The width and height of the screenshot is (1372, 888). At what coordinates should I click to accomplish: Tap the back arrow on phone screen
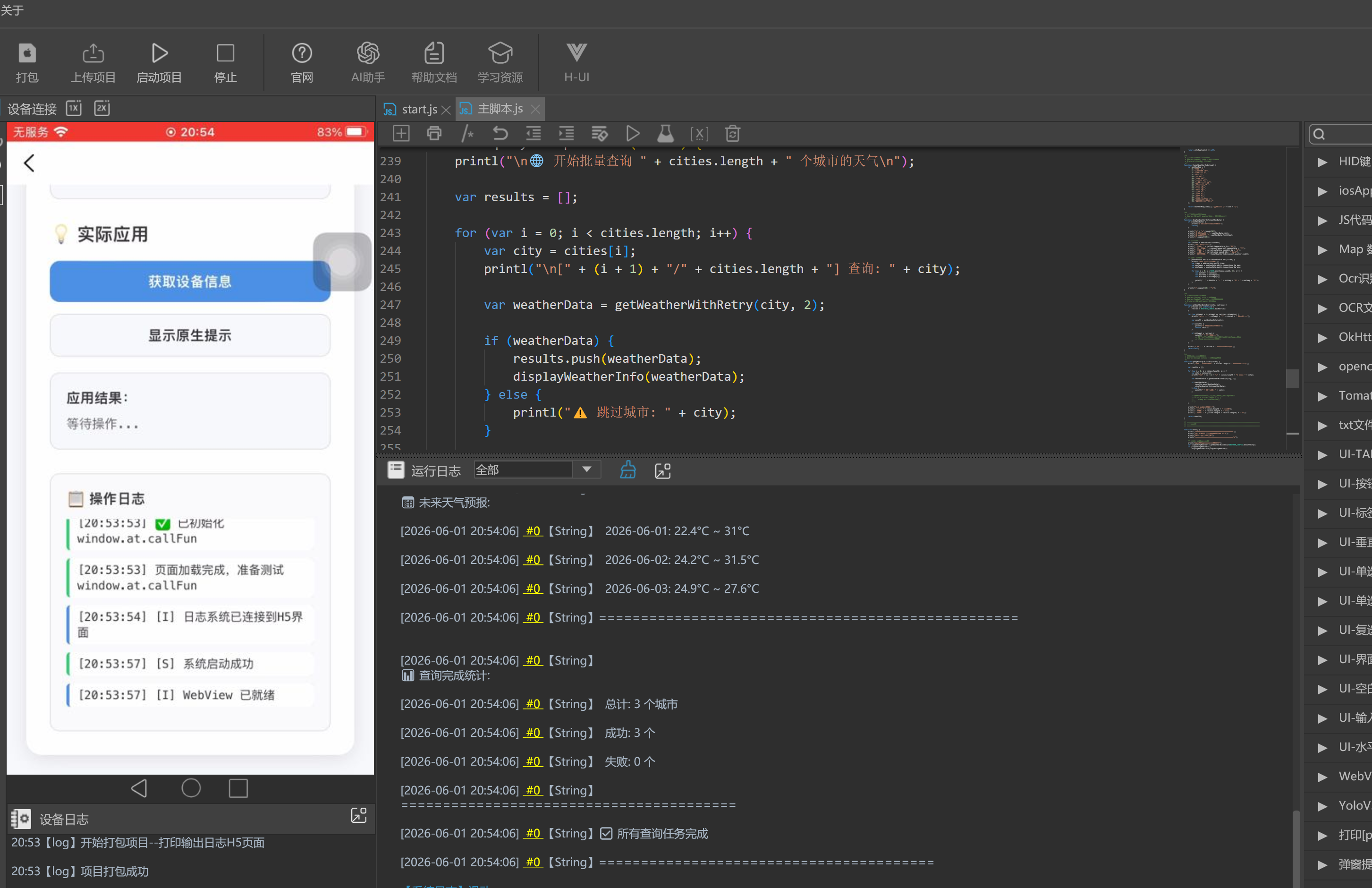pos(29,163)
